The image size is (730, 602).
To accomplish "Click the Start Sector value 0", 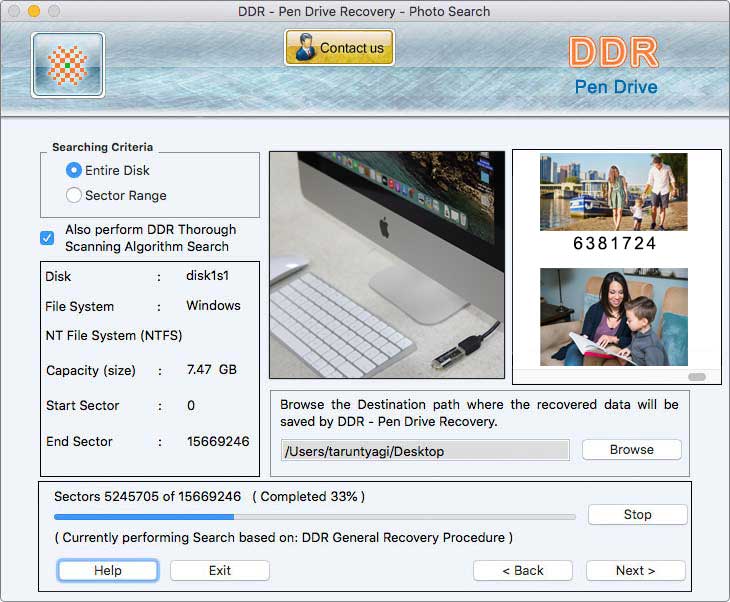I will (x=191, y=406).
